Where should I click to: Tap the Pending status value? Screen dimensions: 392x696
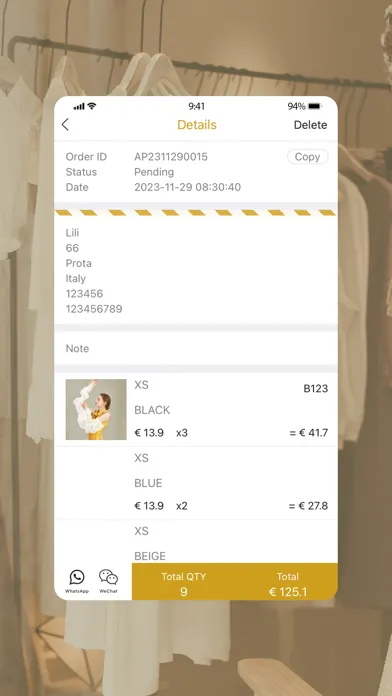click(x=154, y=172)
